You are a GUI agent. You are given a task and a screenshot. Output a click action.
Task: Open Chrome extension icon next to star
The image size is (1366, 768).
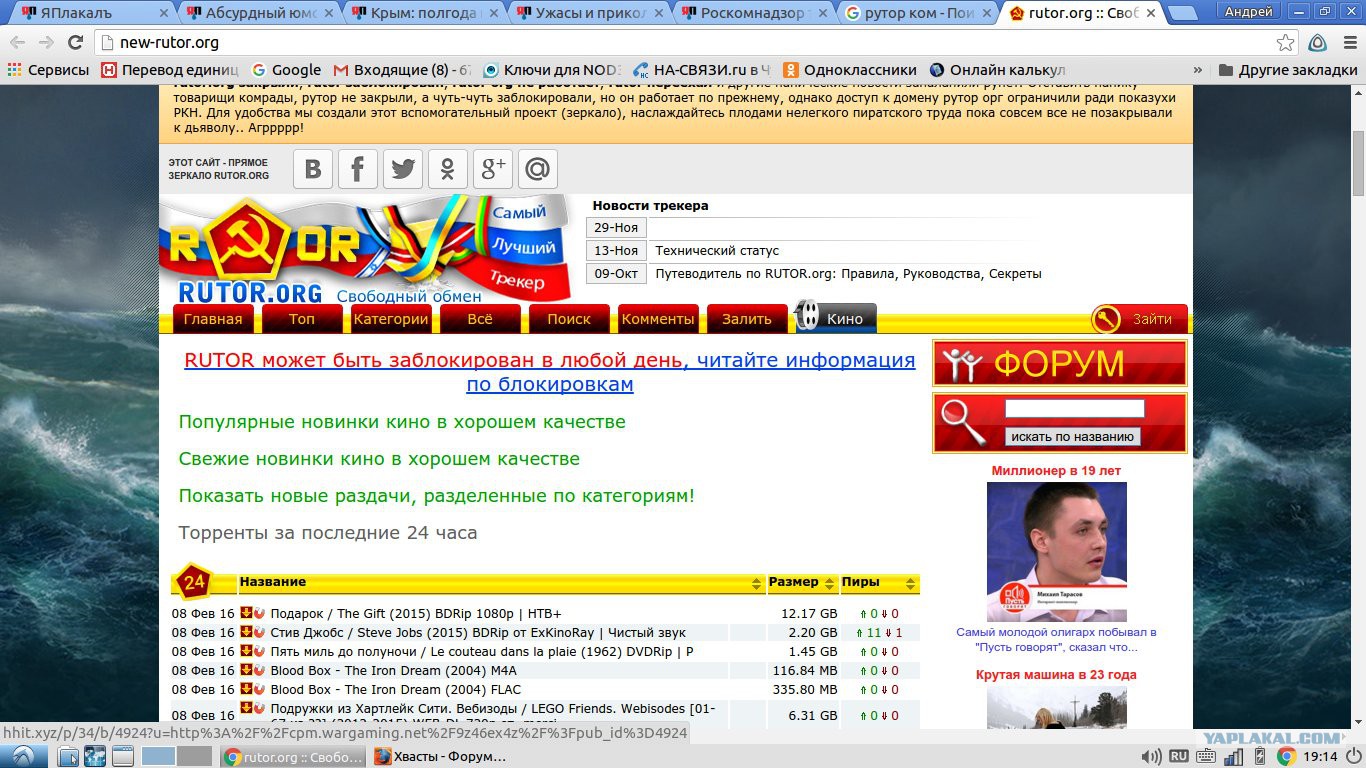pyautogui.click(x=1318, y=43)
